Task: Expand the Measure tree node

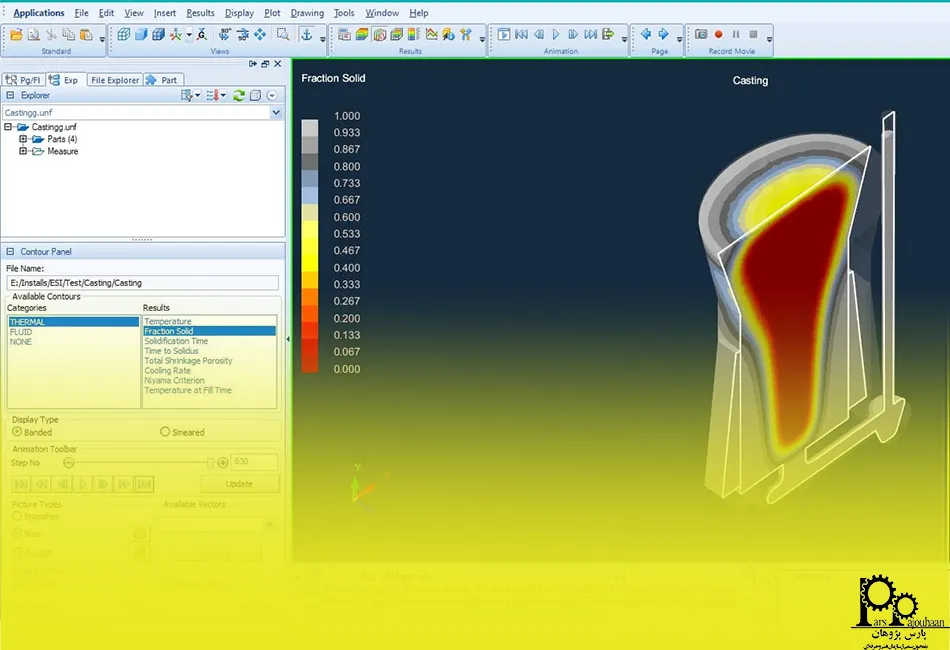Action: coord(23,151)
